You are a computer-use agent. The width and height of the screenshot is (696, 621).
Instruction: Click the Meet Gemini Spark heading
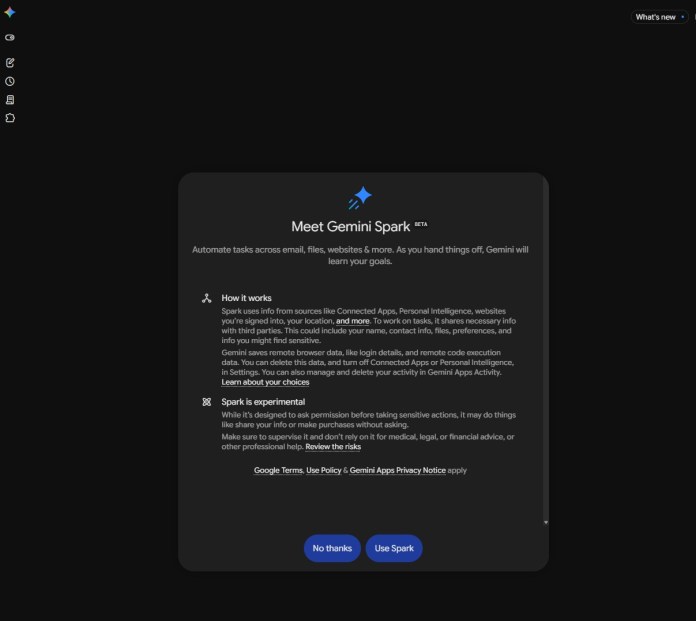351,227
